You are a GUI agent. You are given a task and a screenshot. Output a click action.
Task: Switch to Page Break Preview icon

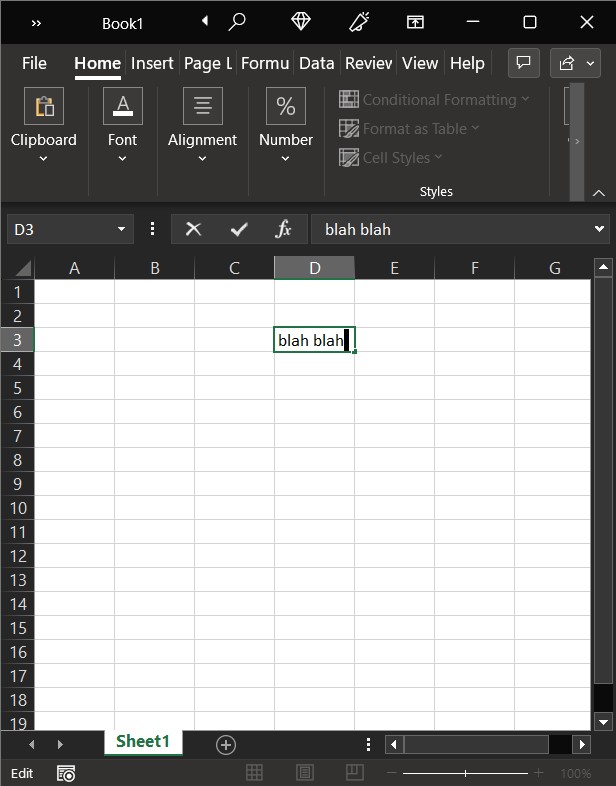click(354, 772)
